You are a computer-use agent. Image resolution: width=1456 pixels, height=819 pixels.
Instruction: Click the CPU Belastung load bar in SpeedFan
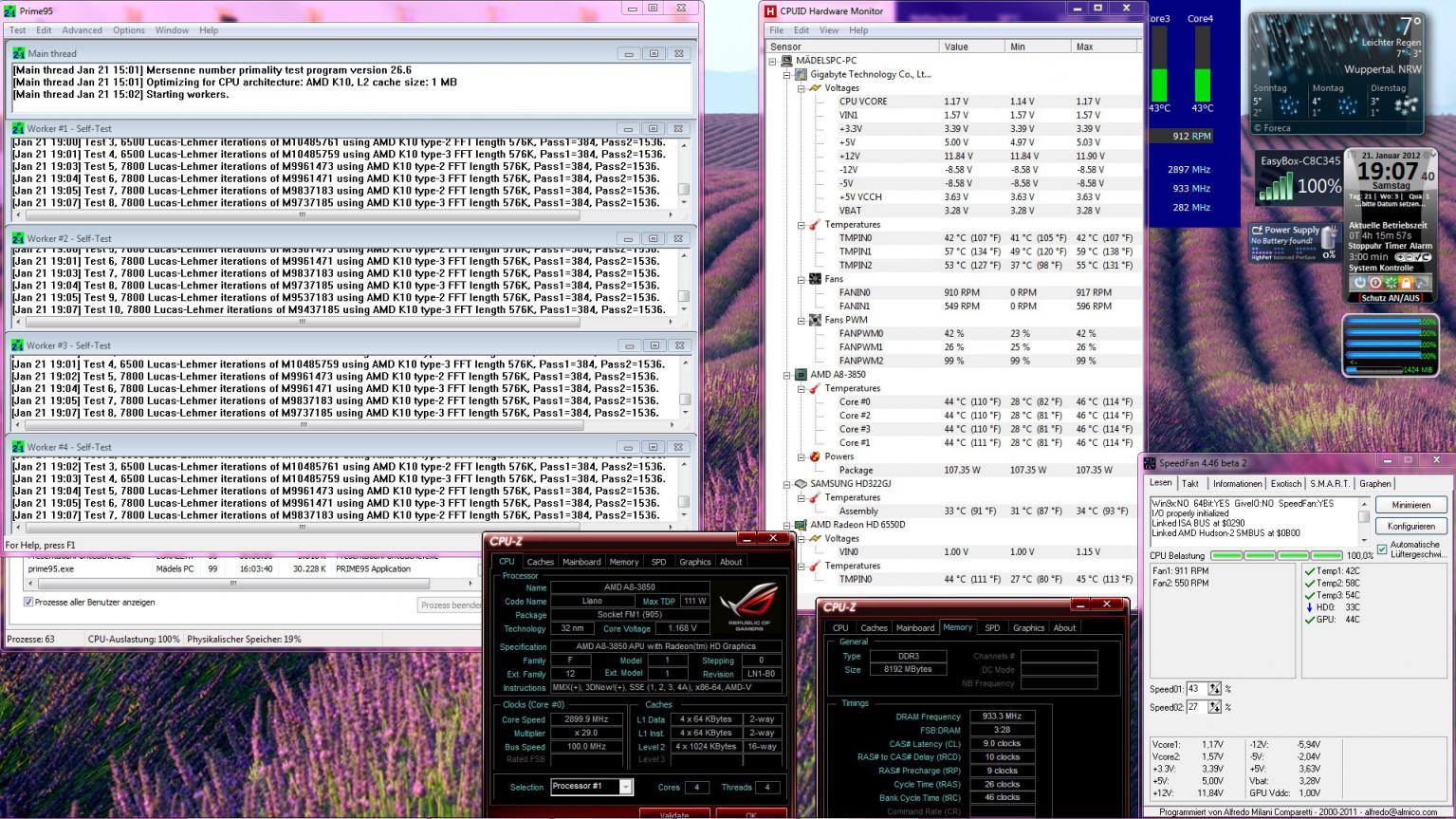pyautogui.click(x=1278, y=555)
